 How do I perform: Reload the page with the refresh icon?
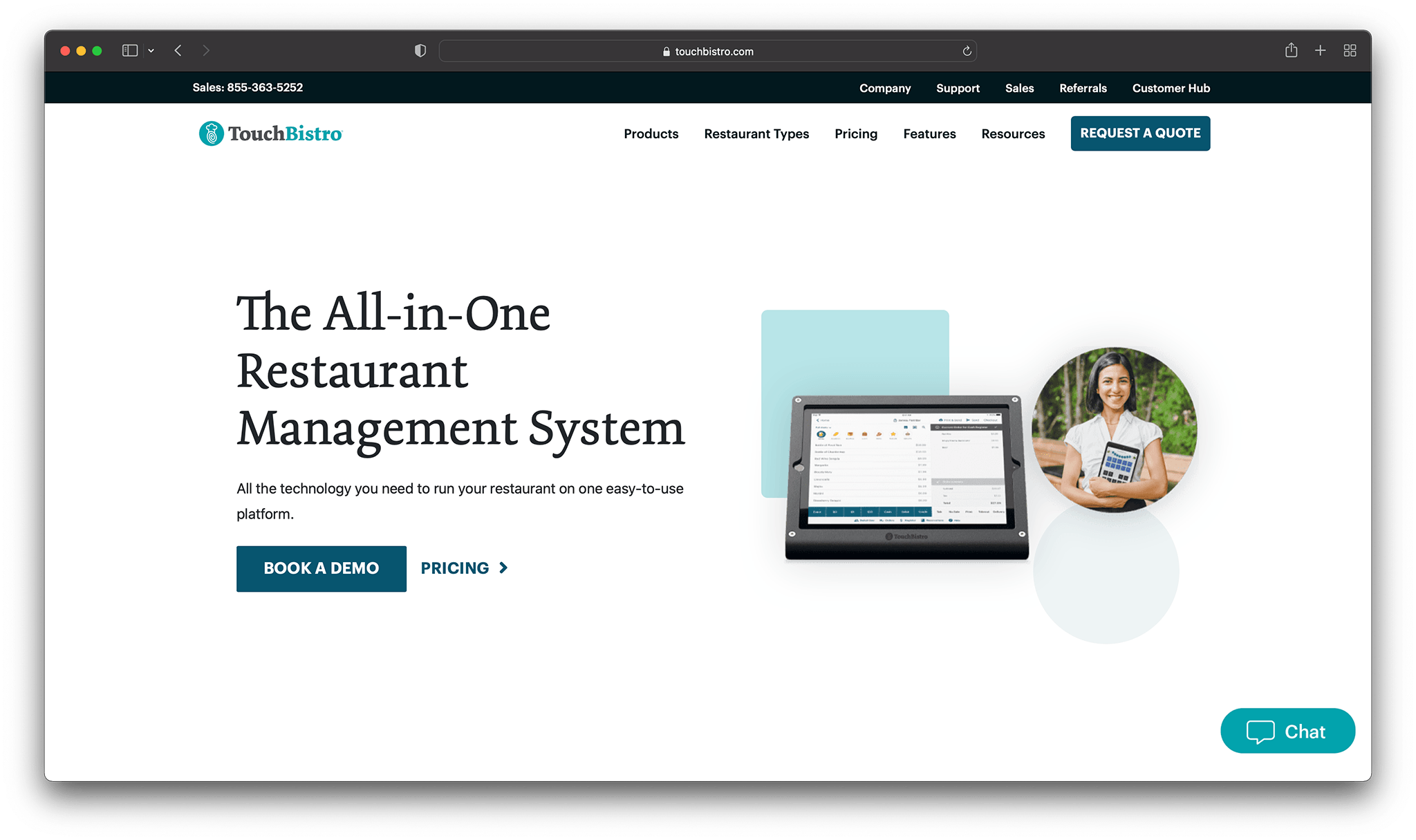[967, 51]
